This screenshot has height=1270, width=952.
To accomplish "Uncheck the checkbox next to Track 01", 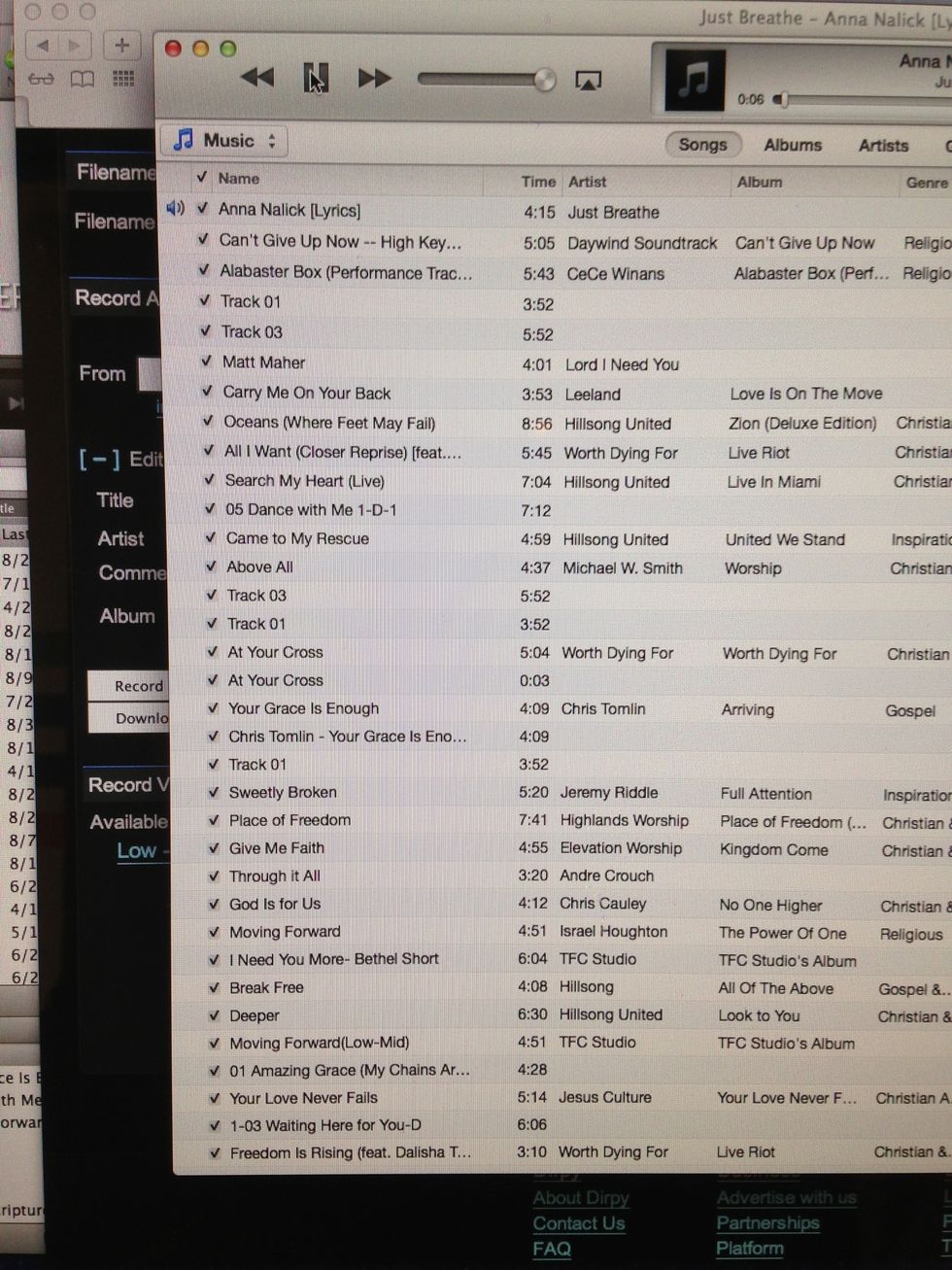I will (205, 302).
